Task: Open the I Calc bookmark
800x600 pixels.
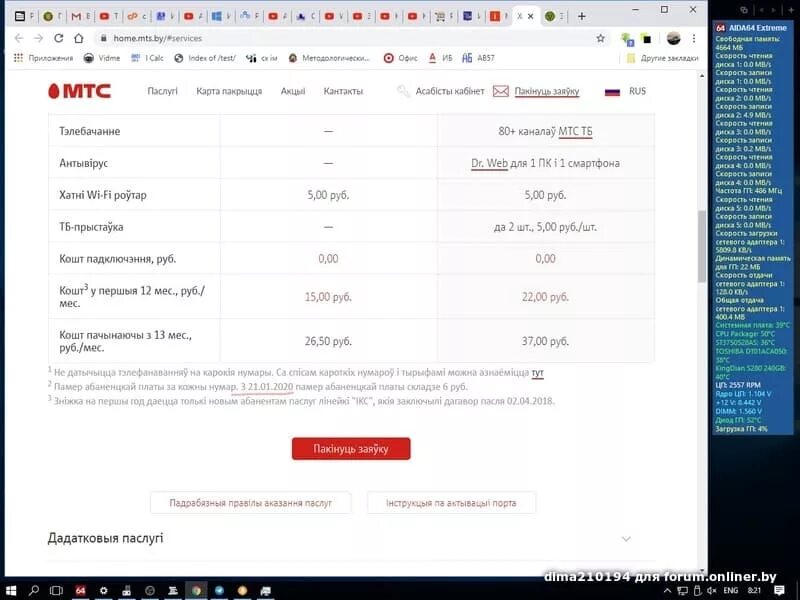Action: click(x=147, y=58)
